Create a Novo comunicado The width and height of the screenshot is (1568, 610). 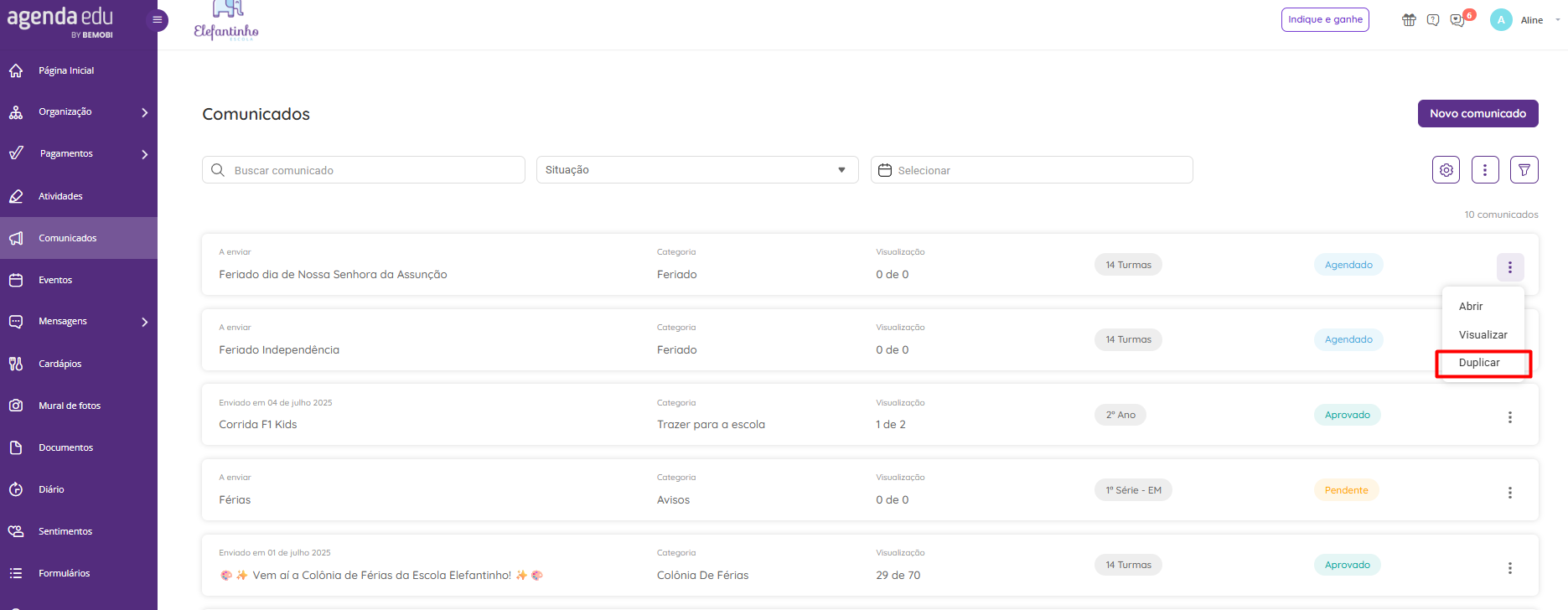(x=1477, y=113)
